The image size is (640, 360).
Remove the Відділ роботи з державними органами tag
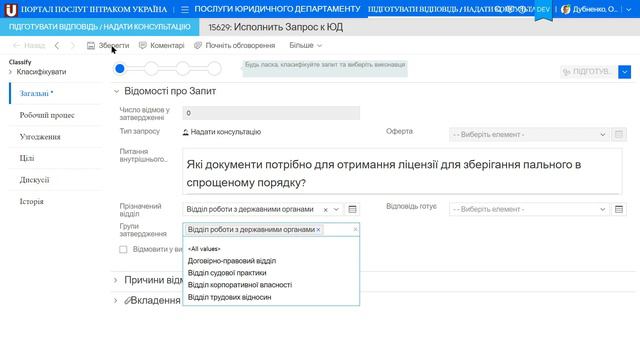[318, 230]
